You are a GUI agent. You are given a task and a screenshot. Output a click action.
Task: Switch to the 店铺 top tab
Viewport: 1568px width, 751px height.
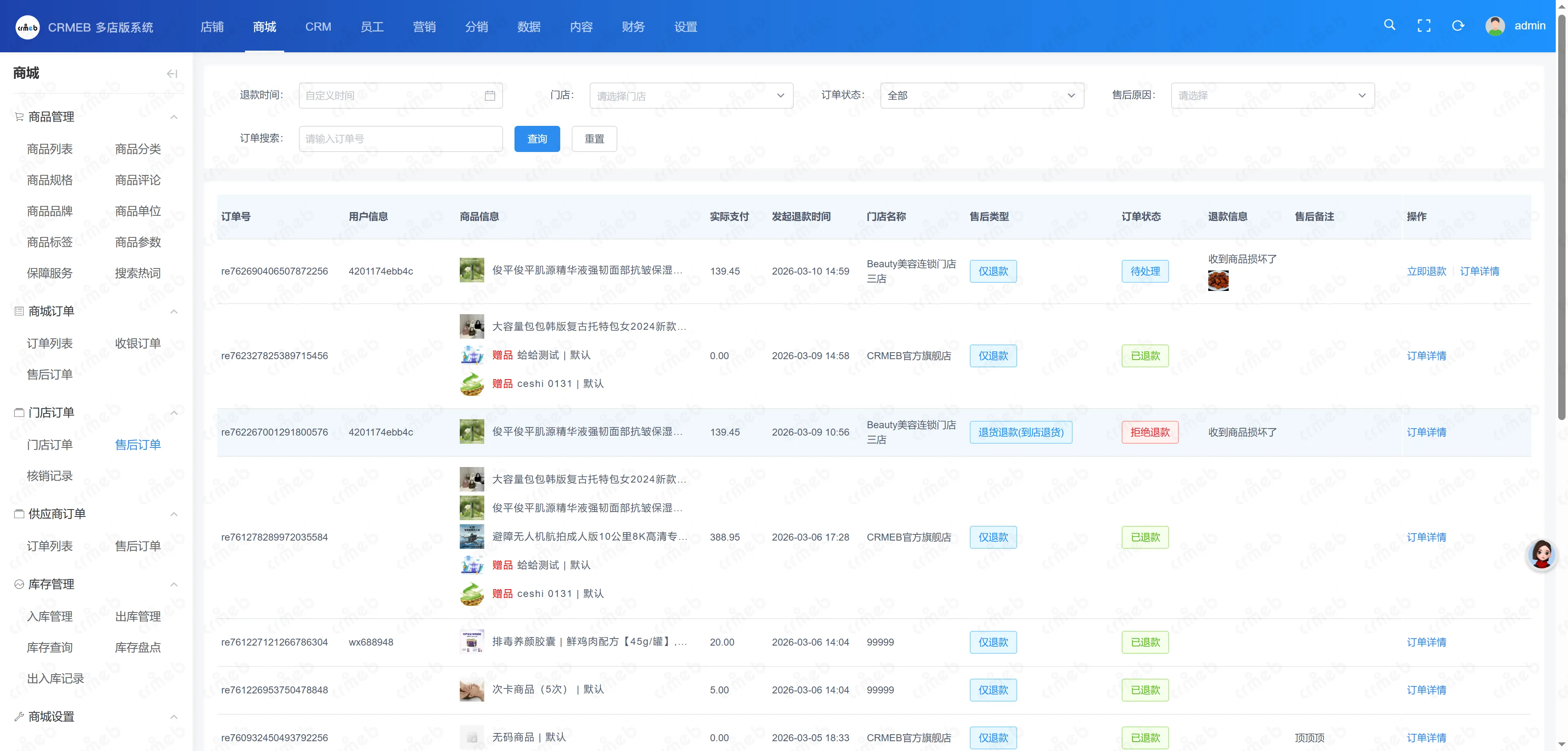212,27
